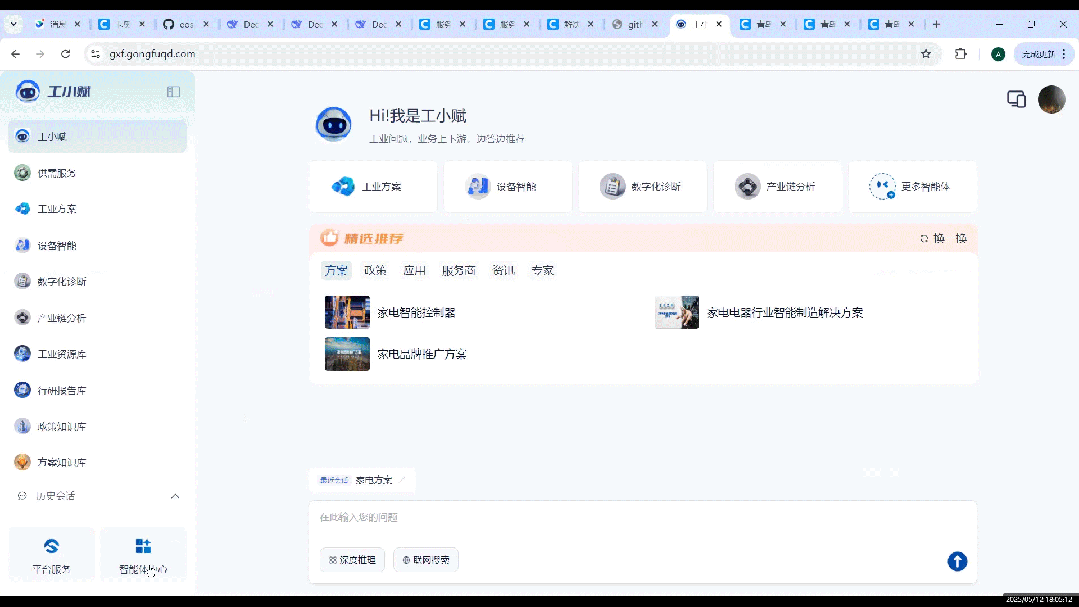The image size is (1079, 607).
Task: Switch to the 资讯 recommendation tab
Action: point(504,270)
